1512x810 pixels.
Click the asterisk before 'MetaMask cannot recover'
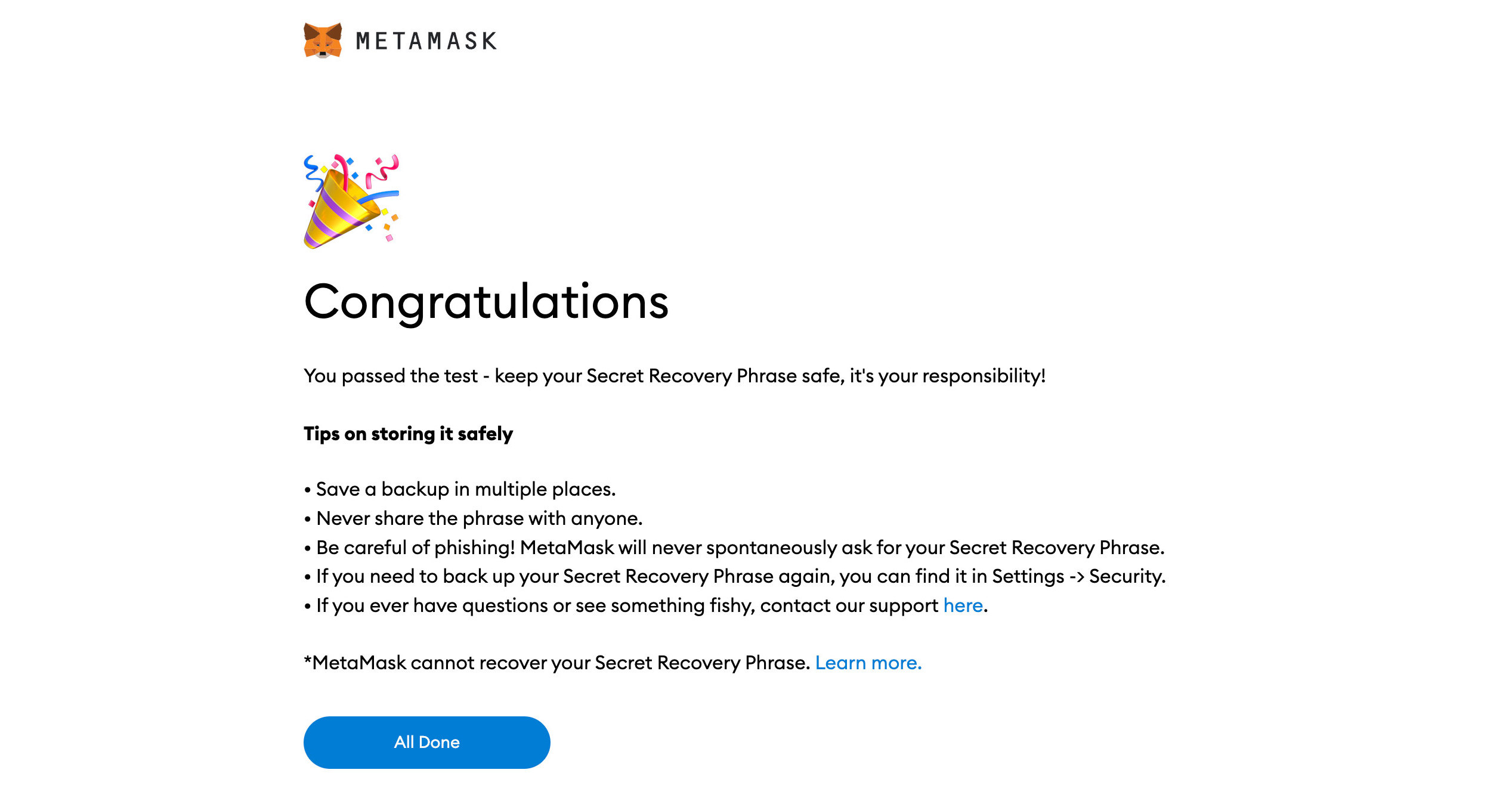point(308,660)
